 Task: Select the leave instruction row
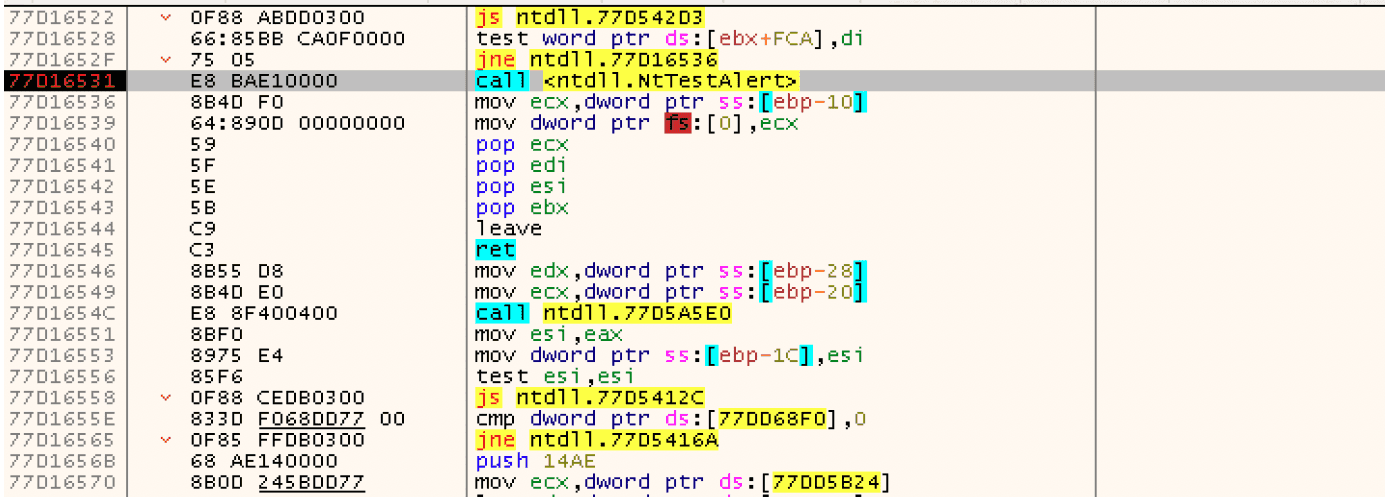pyautogui.click(x=508, y=229)
